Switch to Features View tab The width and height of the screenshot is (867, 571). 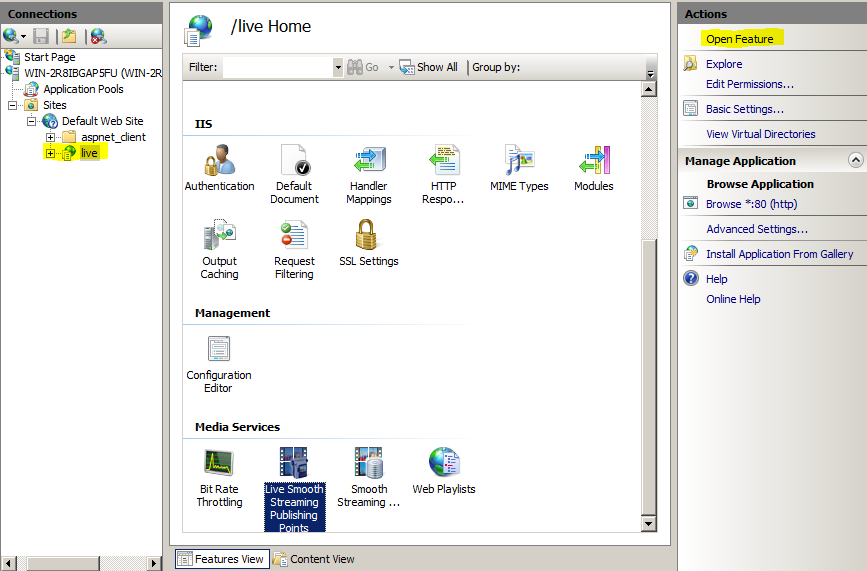point(222,559)
